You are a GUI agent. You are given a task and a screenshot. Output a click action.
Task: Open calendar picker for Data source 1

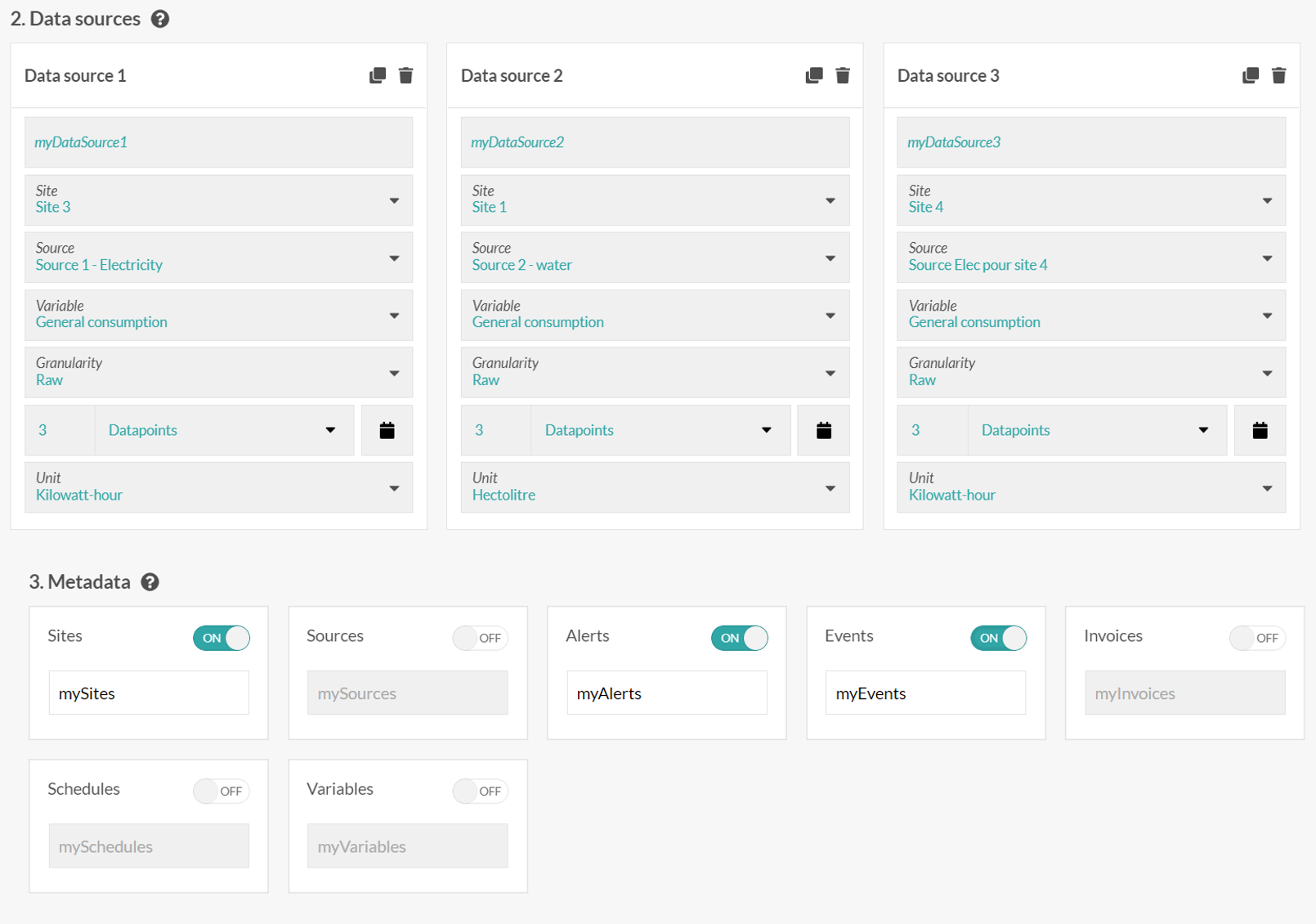387,430
